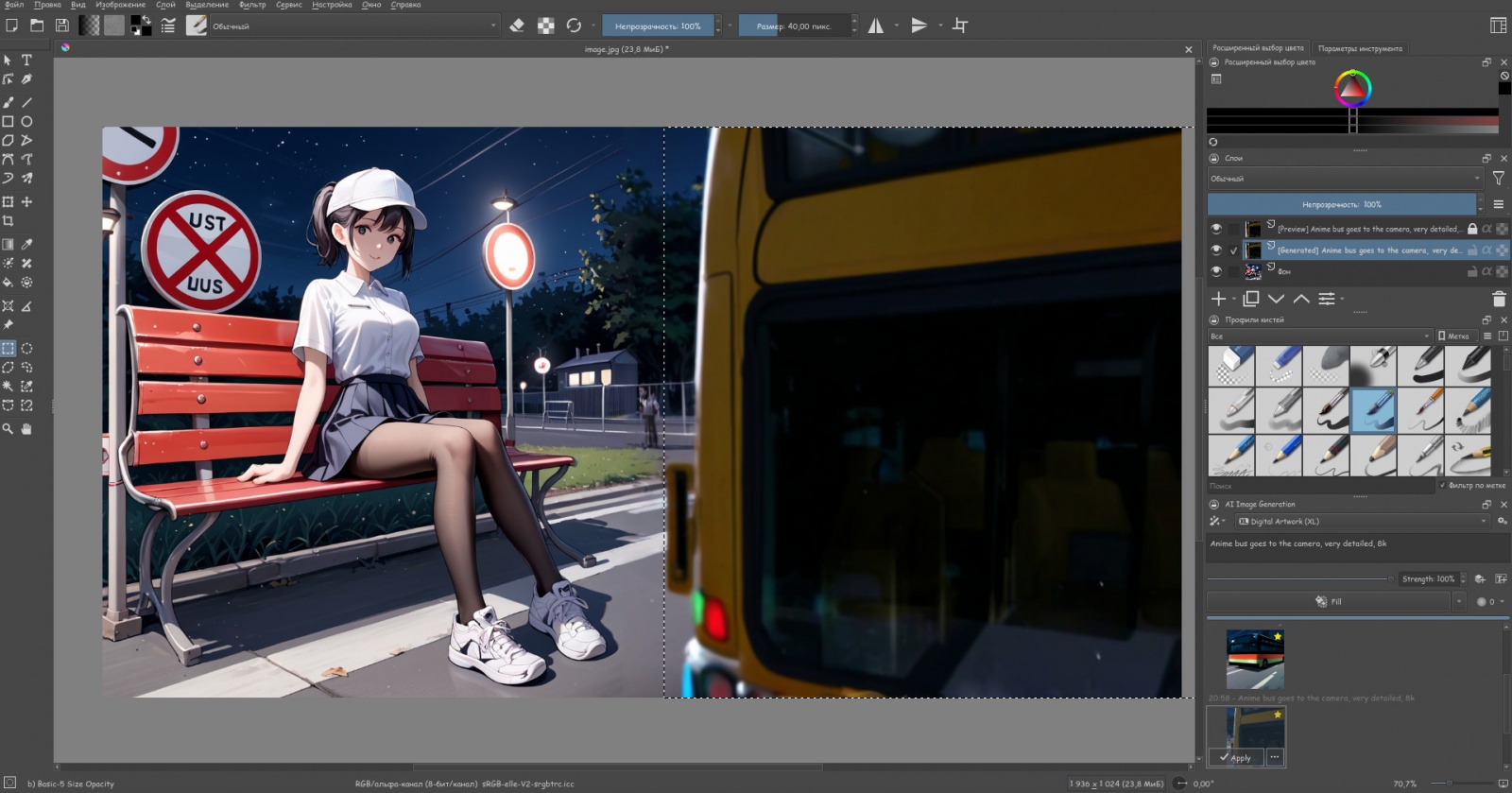Switch to the Параметры инструмента tab
Screen dimensions: 1512x793
point(1360,48)
